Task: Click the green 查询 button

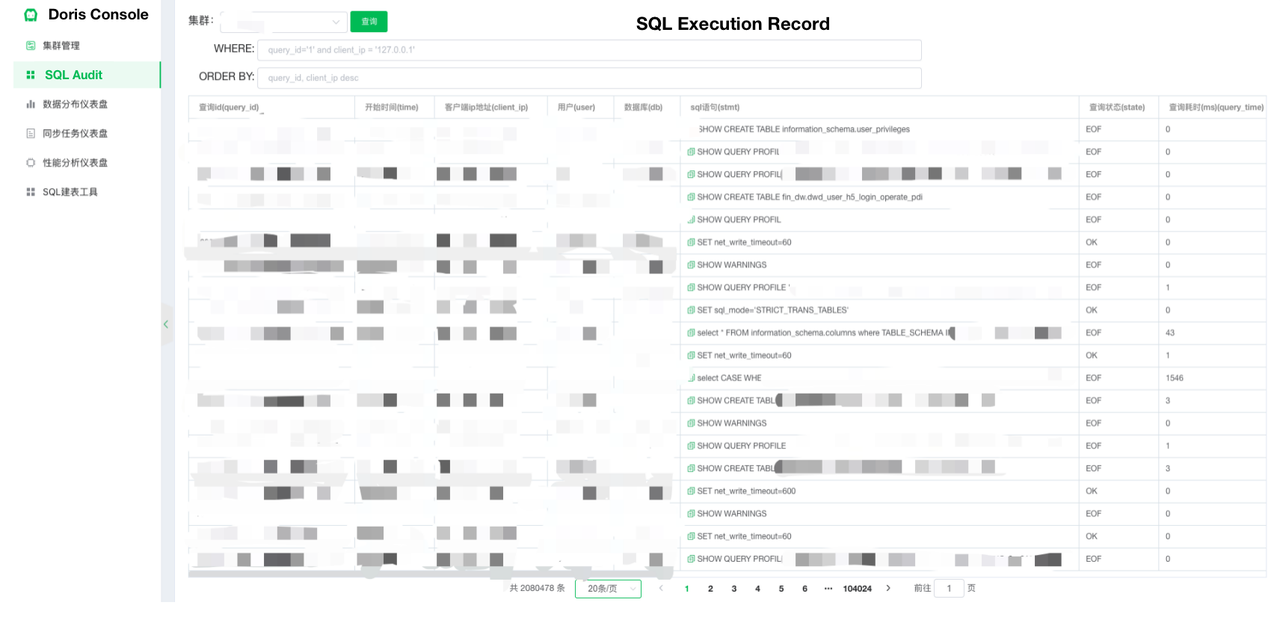Action: coord(369,22)
